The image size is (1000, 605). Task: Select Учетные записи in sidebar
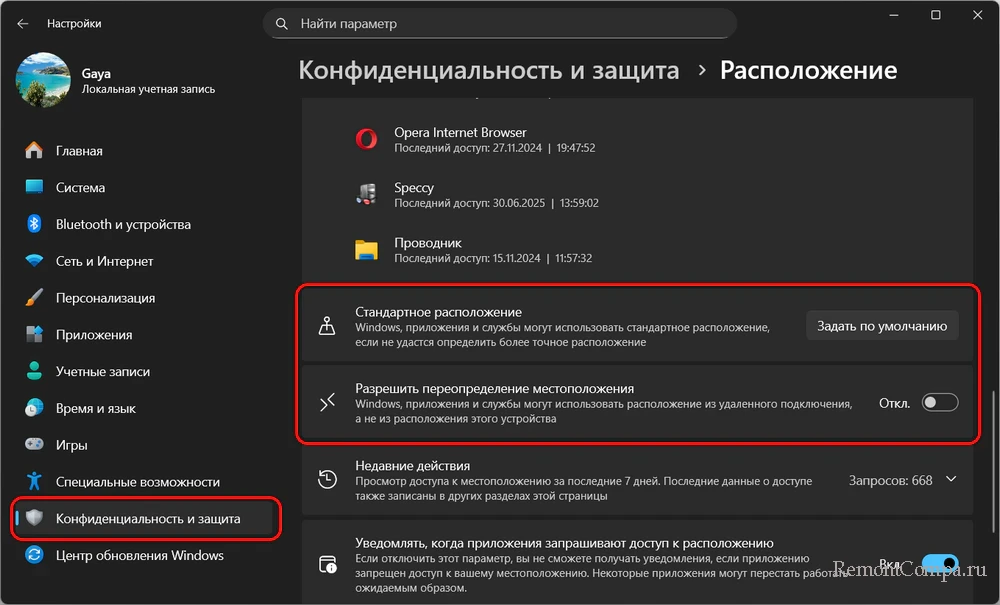click(x=102, y=372)
